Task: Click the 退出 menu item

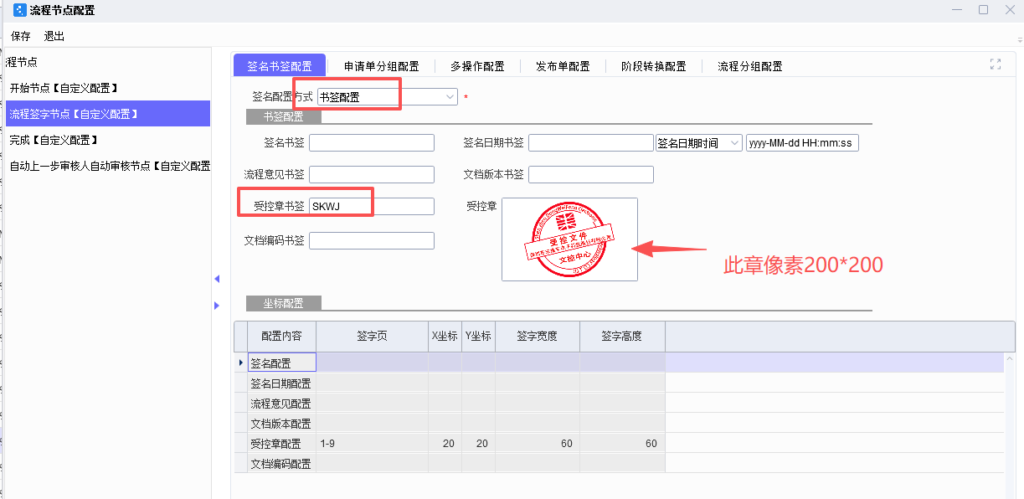Action: pos(54,36)
